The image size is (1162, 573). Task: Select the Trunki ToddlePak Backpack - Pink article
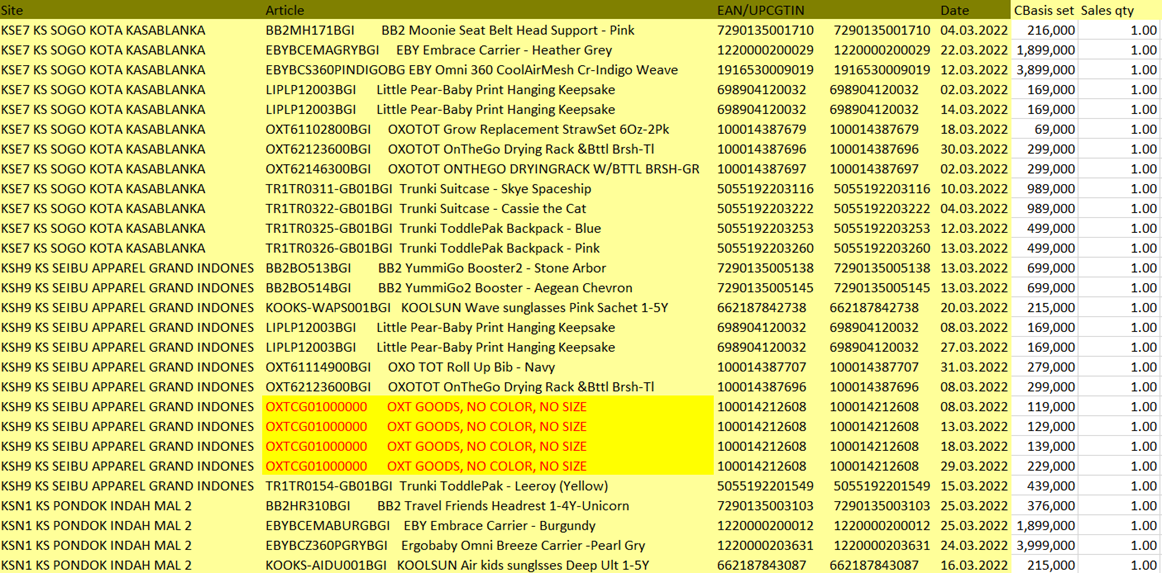point(433,248)
